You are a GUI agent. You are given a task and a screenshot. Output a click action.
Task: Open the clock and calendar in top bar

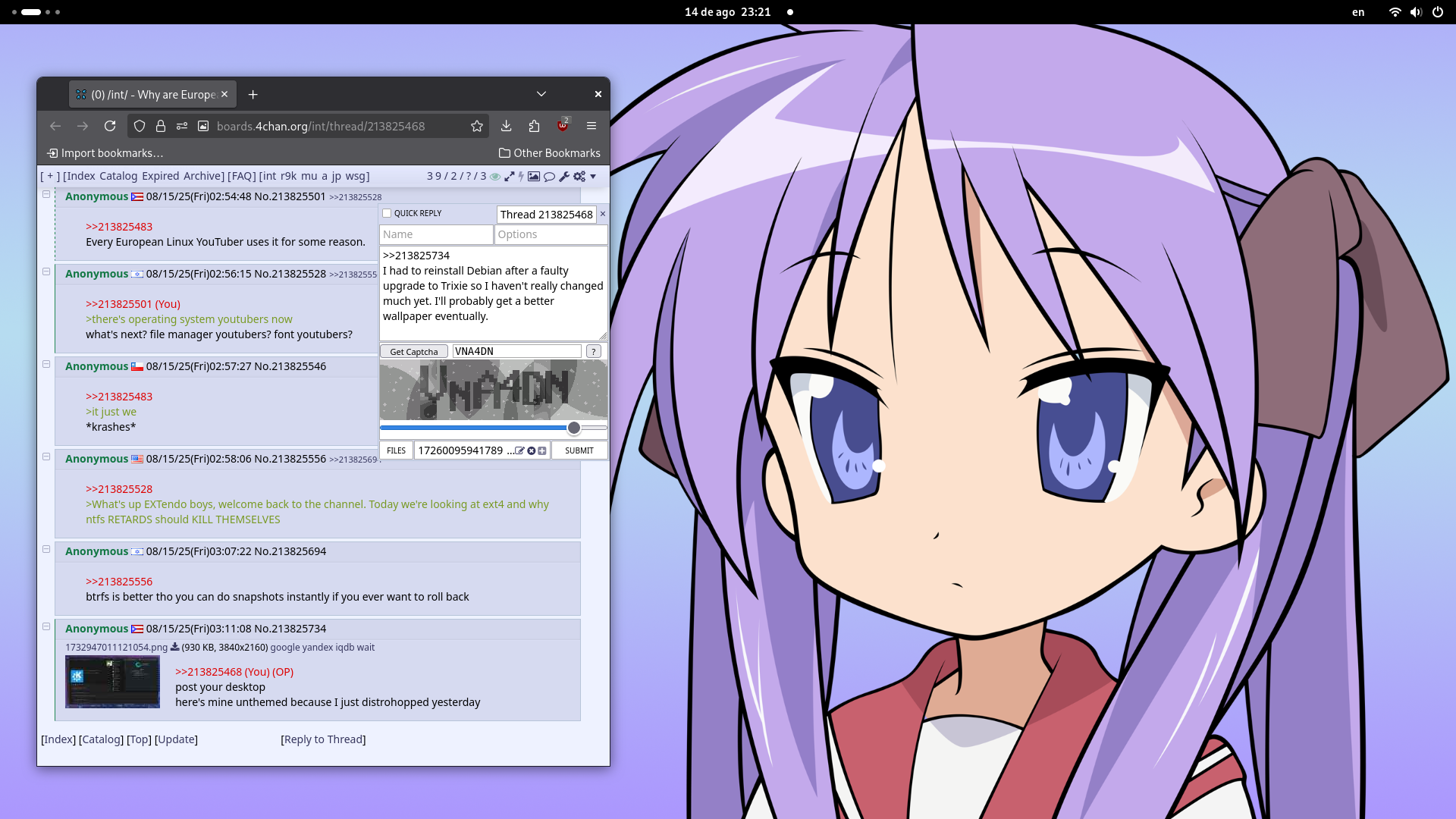coord(727,12)
